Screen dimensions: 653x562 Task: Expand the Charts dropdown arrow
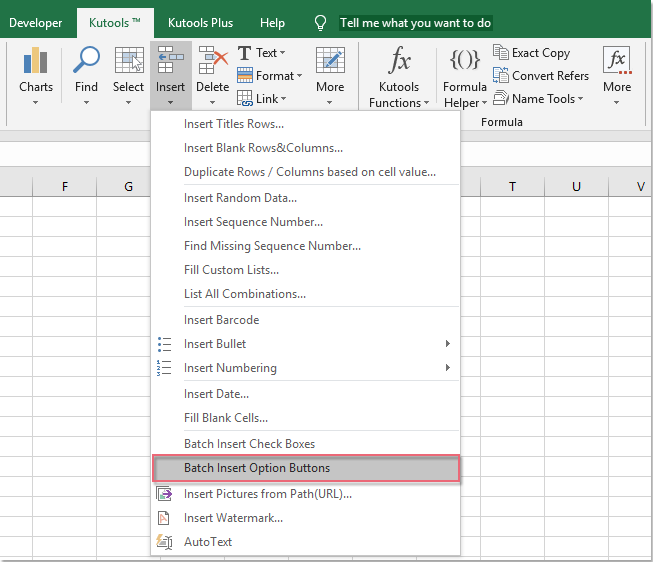pos(35,102)
